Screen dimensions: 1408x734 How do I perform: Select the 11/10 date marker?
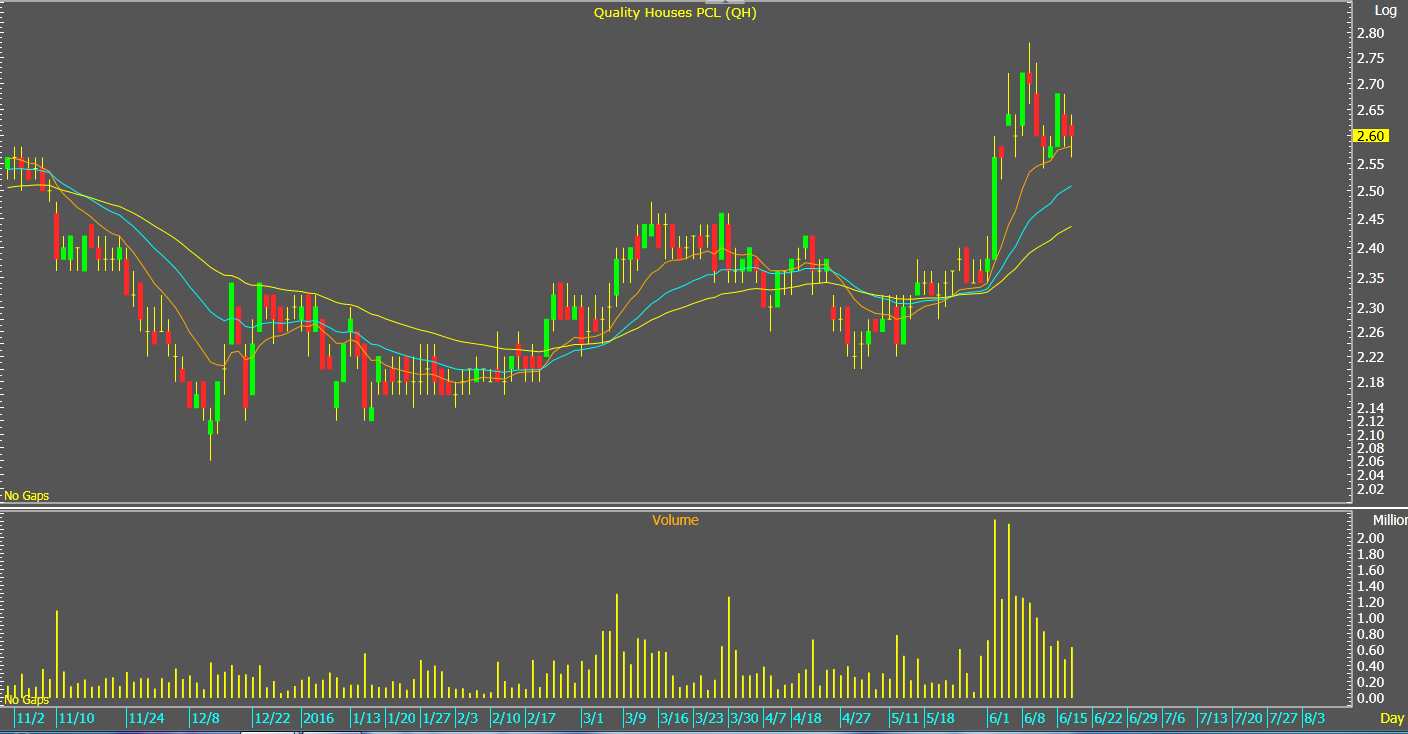[x=77, y=718]
